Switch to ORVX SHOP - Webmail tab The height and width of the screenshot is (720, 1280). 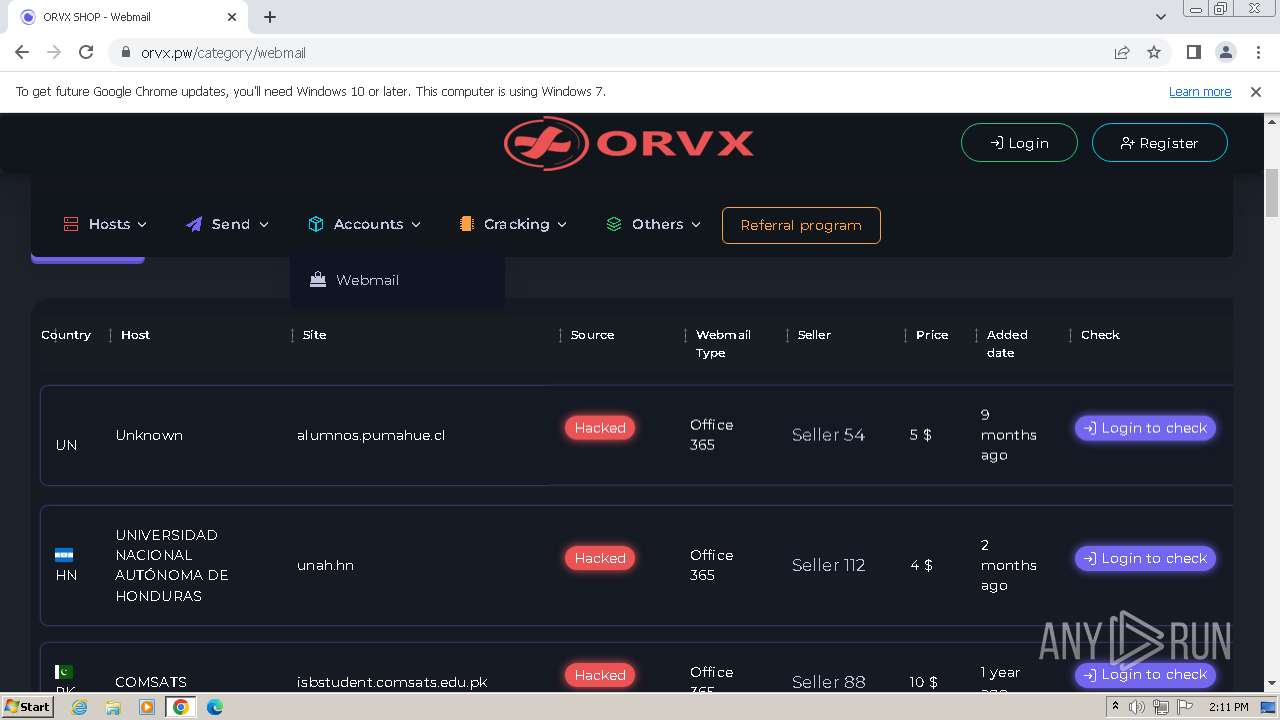point(128,17)
